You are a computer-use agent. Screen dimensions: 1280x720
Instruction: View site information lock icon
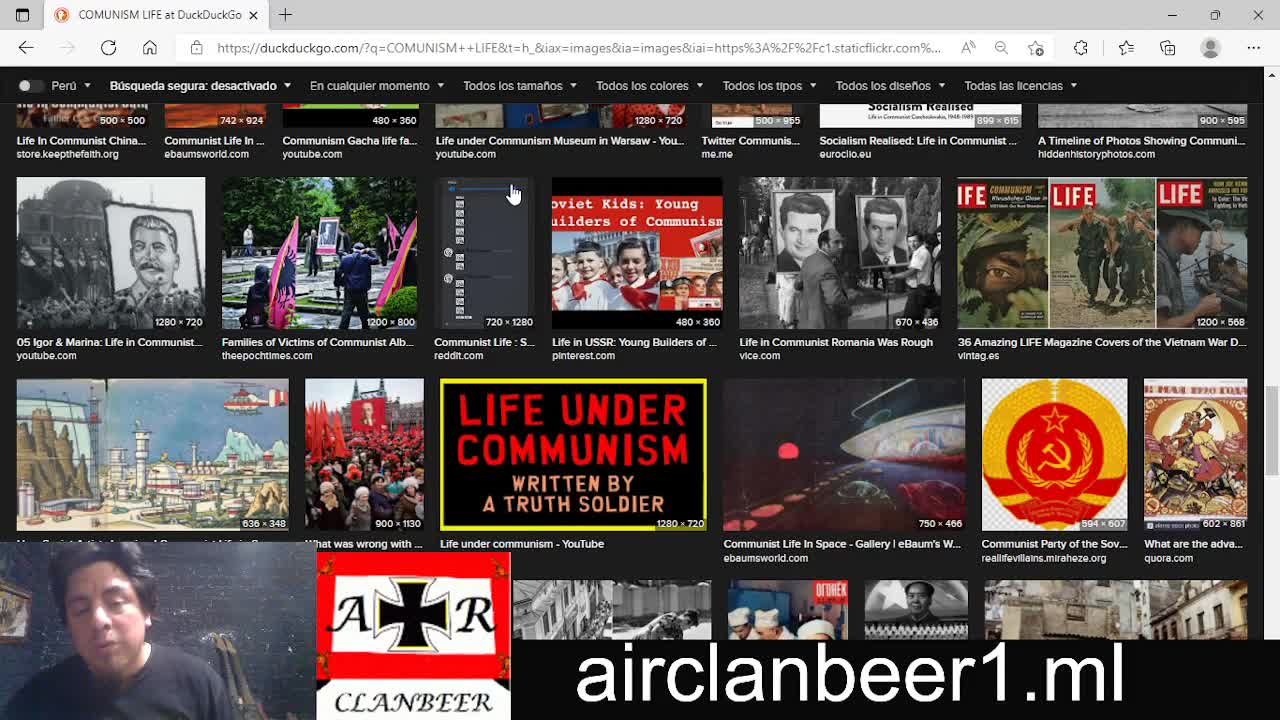point(196,48)
